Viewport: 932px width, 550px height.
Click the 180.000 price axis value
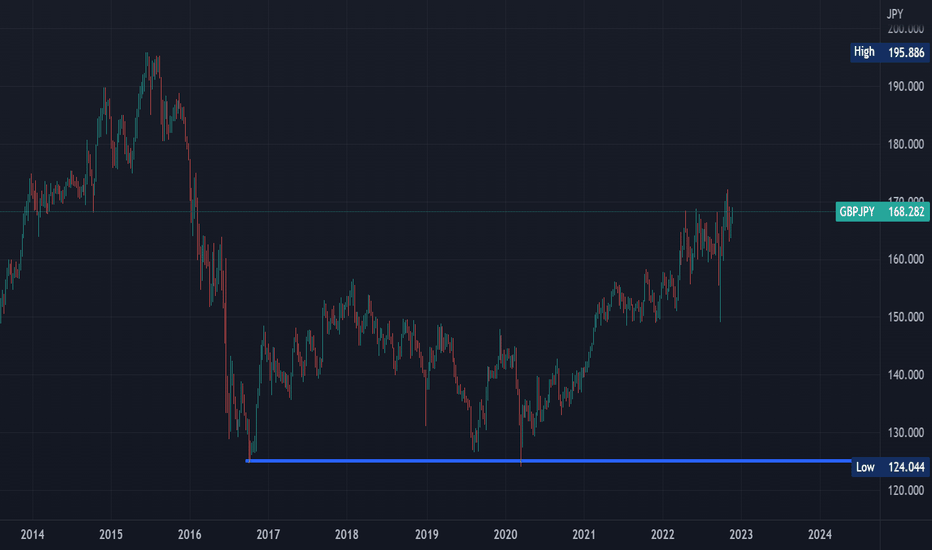point(906,144)
